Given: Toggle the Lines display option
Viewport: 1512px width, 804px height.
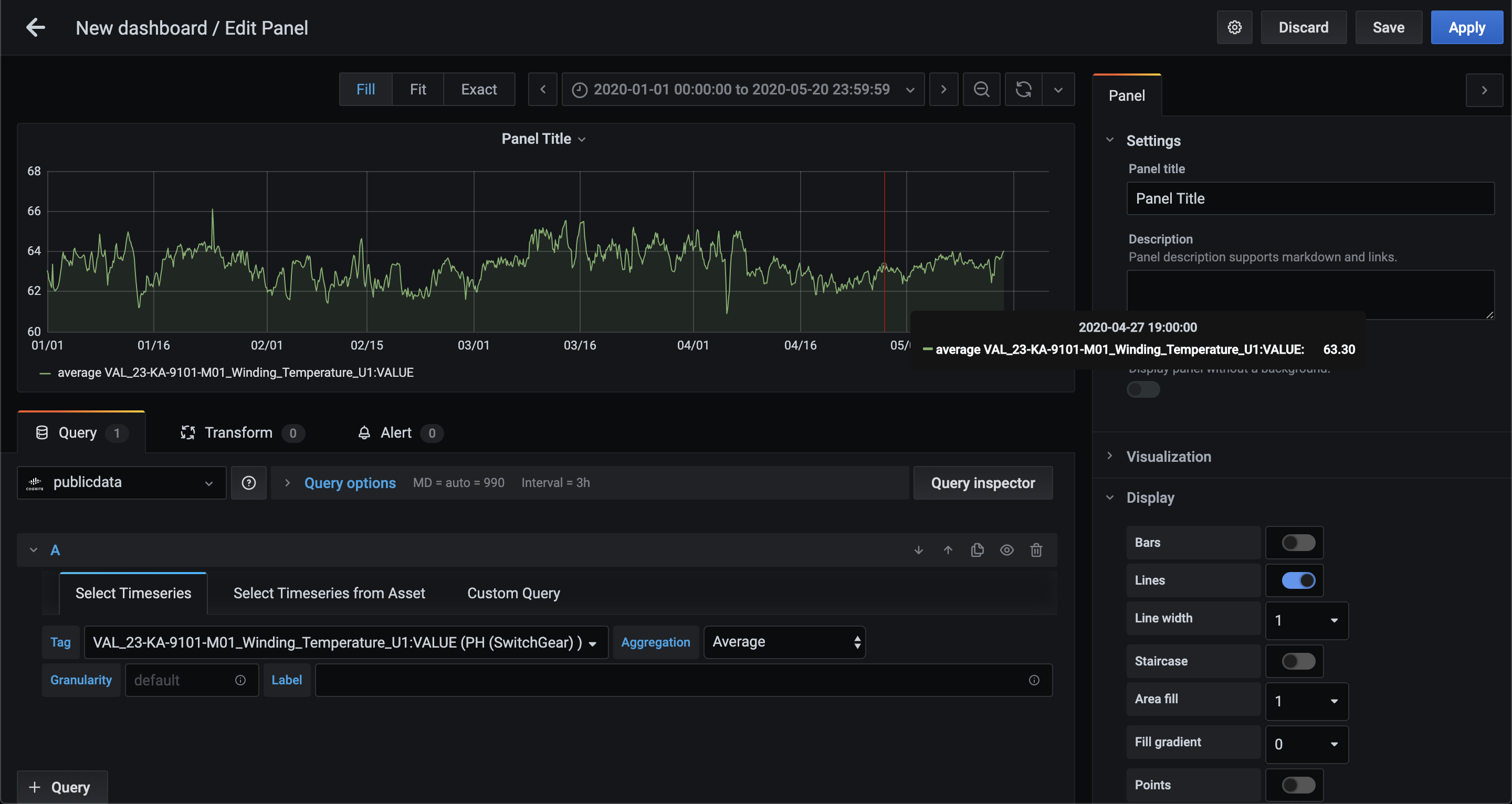Looking at the screenshot, I should (x=1298, y=580).
